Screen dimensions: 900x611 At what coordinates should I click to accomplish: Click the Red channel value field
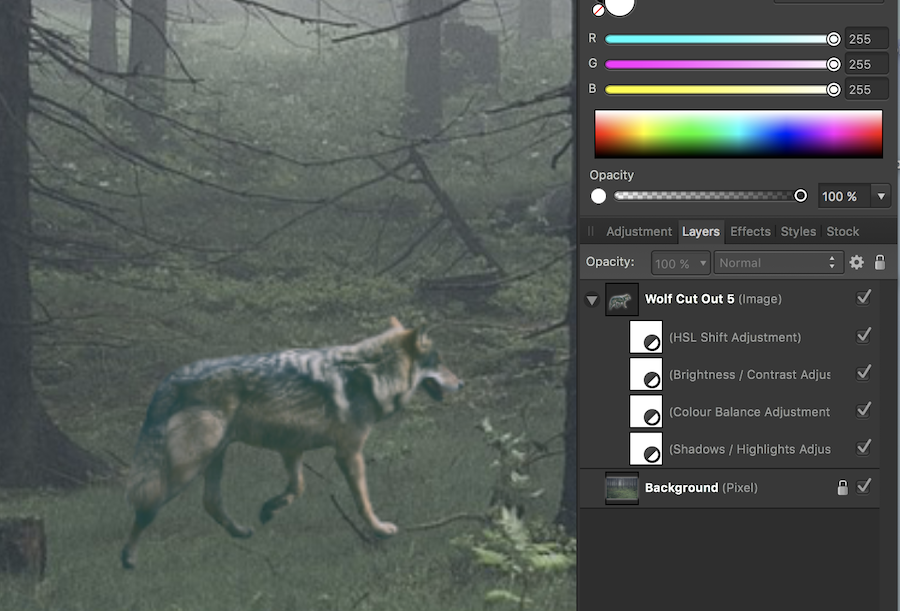pyautogui.click(x=866, y=39)
